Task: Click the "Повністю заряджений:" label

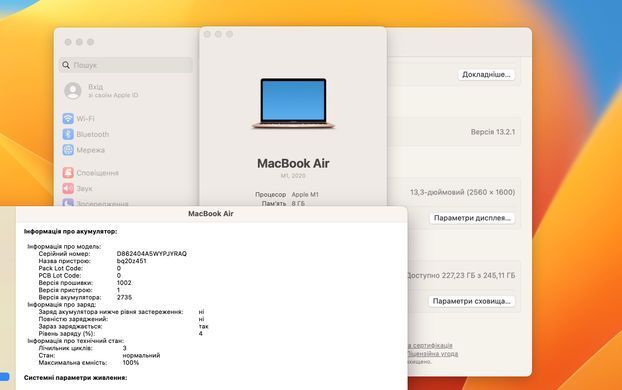Action: coord(73,319)
